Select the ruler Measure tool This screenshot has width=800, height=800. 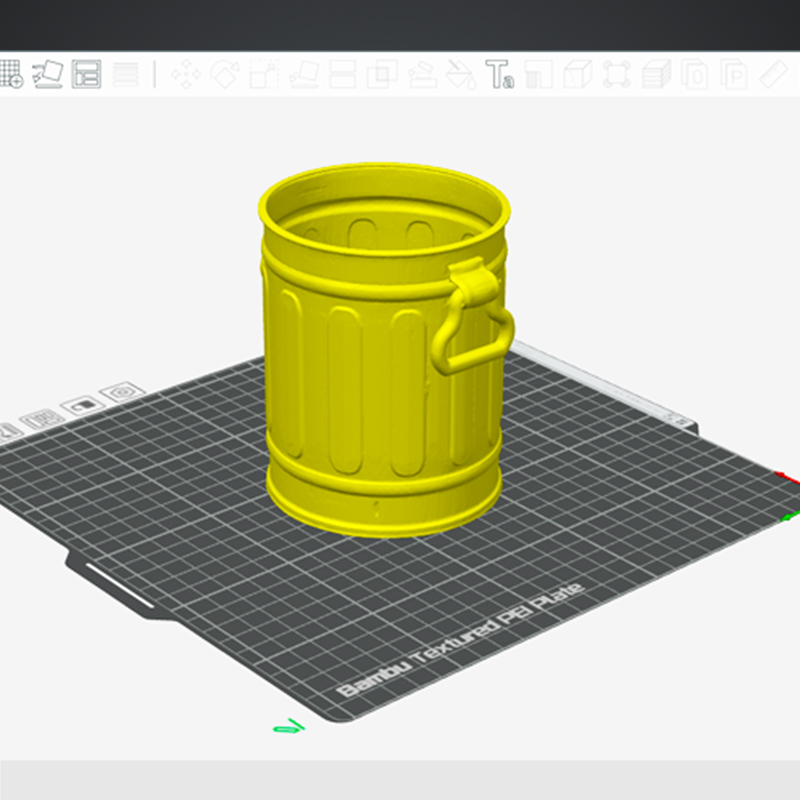tap(773, 74)
